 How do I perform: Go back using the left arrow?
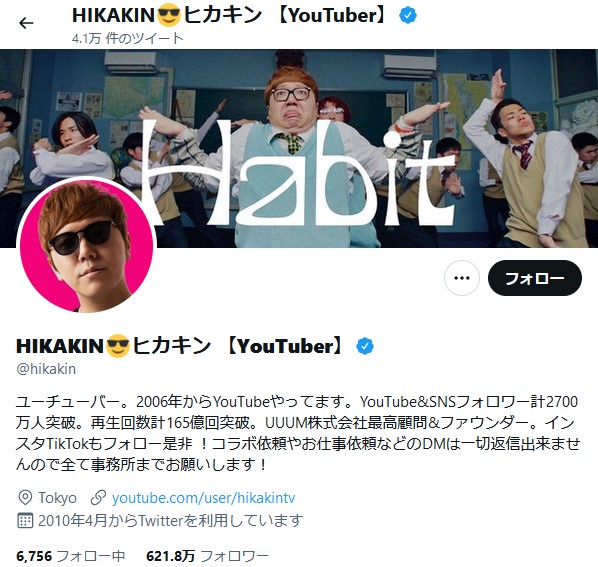coord(26,23)
